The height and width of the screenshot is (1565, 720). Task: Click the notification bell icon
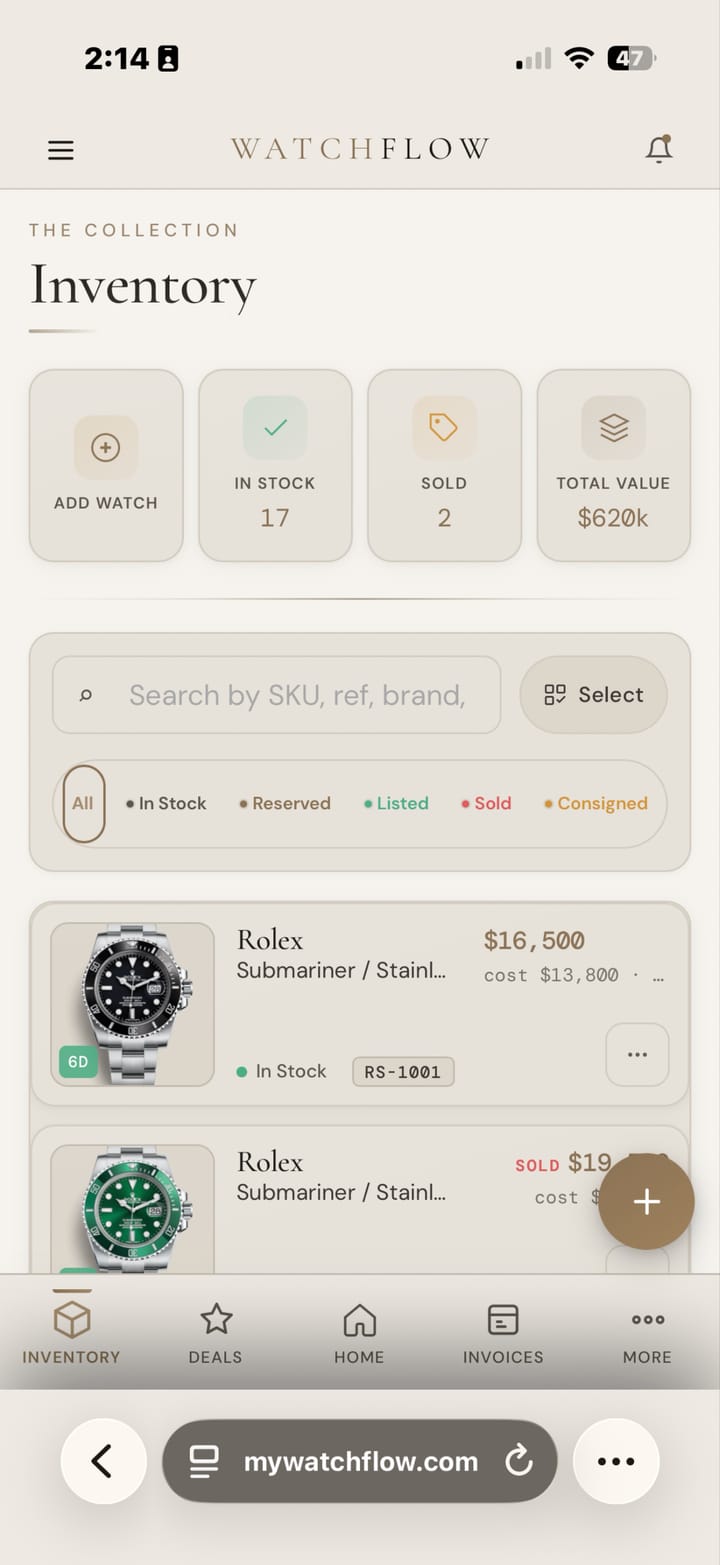pos(659,148)
